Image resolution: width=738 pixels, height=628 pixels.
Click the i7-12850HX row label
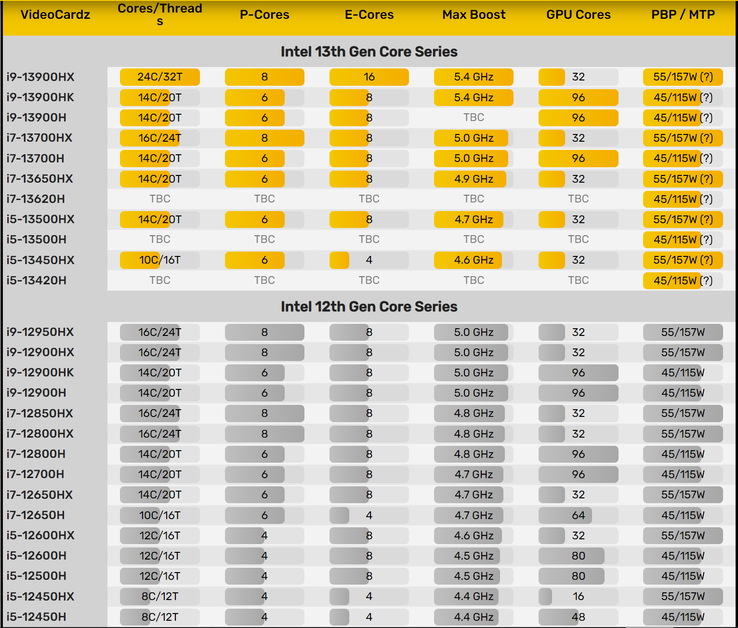40,413
